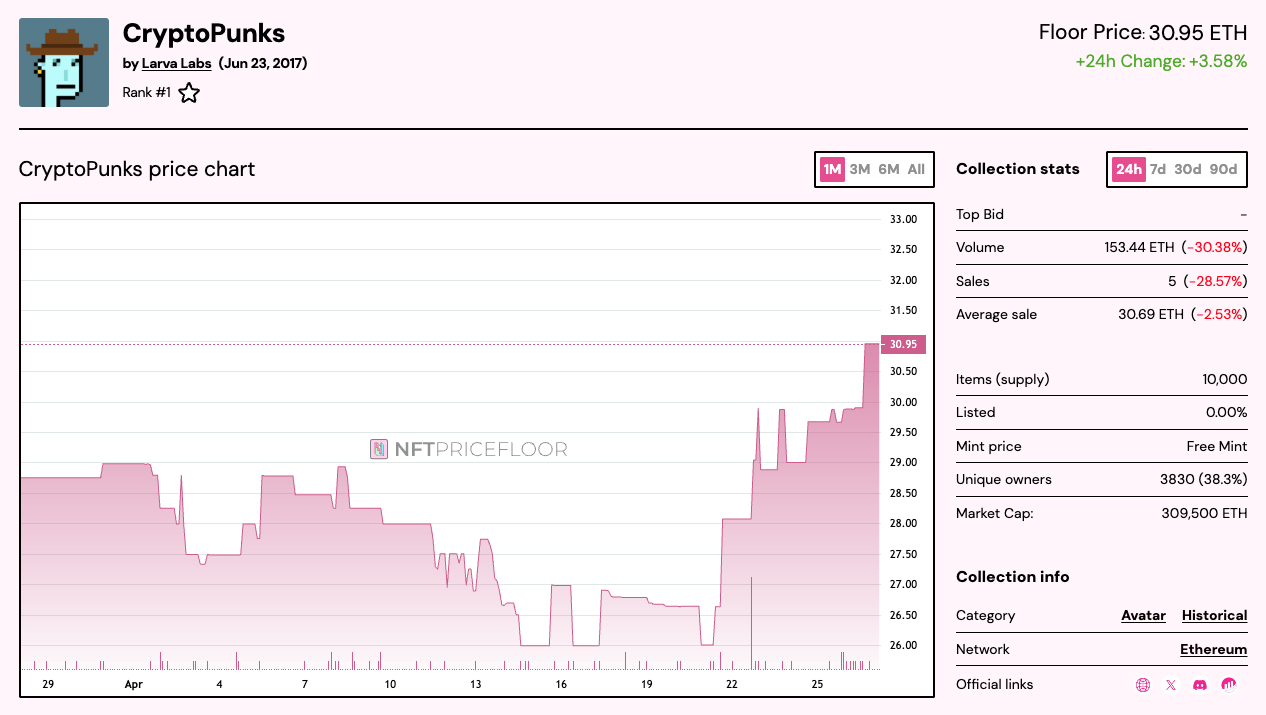Screen dimensions: 1266x715
Task: Switch chart range to 3M
Action: tap(860, 169)
